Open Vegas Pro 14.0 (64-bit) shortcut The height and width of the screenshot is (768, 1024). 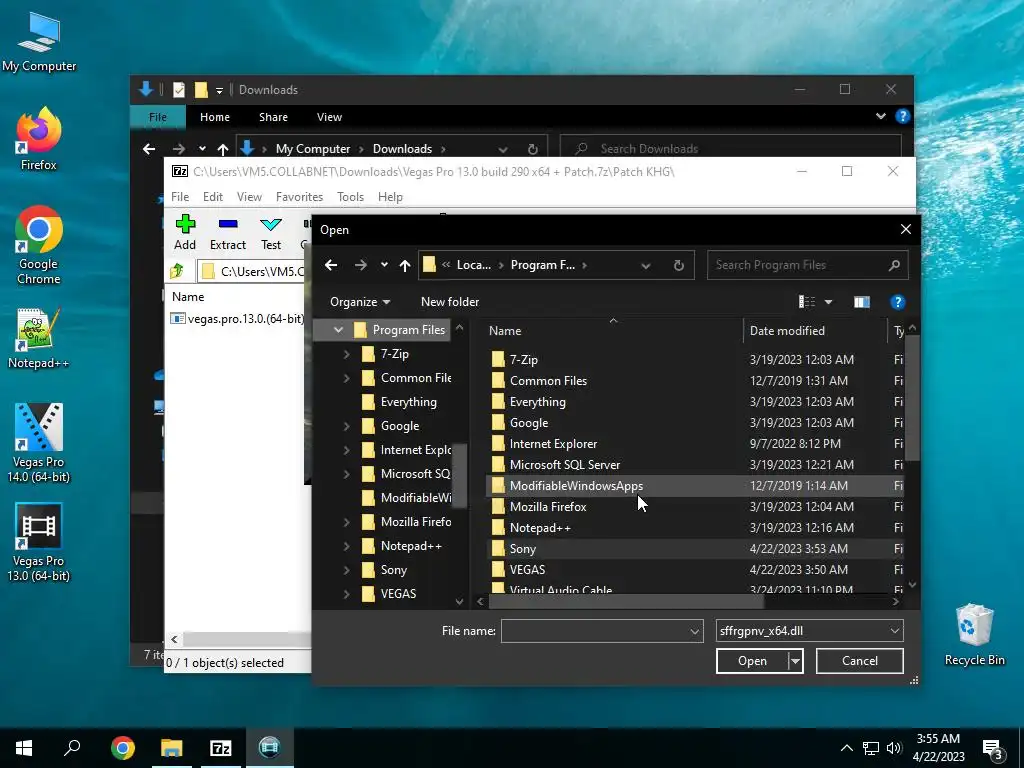[39, 443]
